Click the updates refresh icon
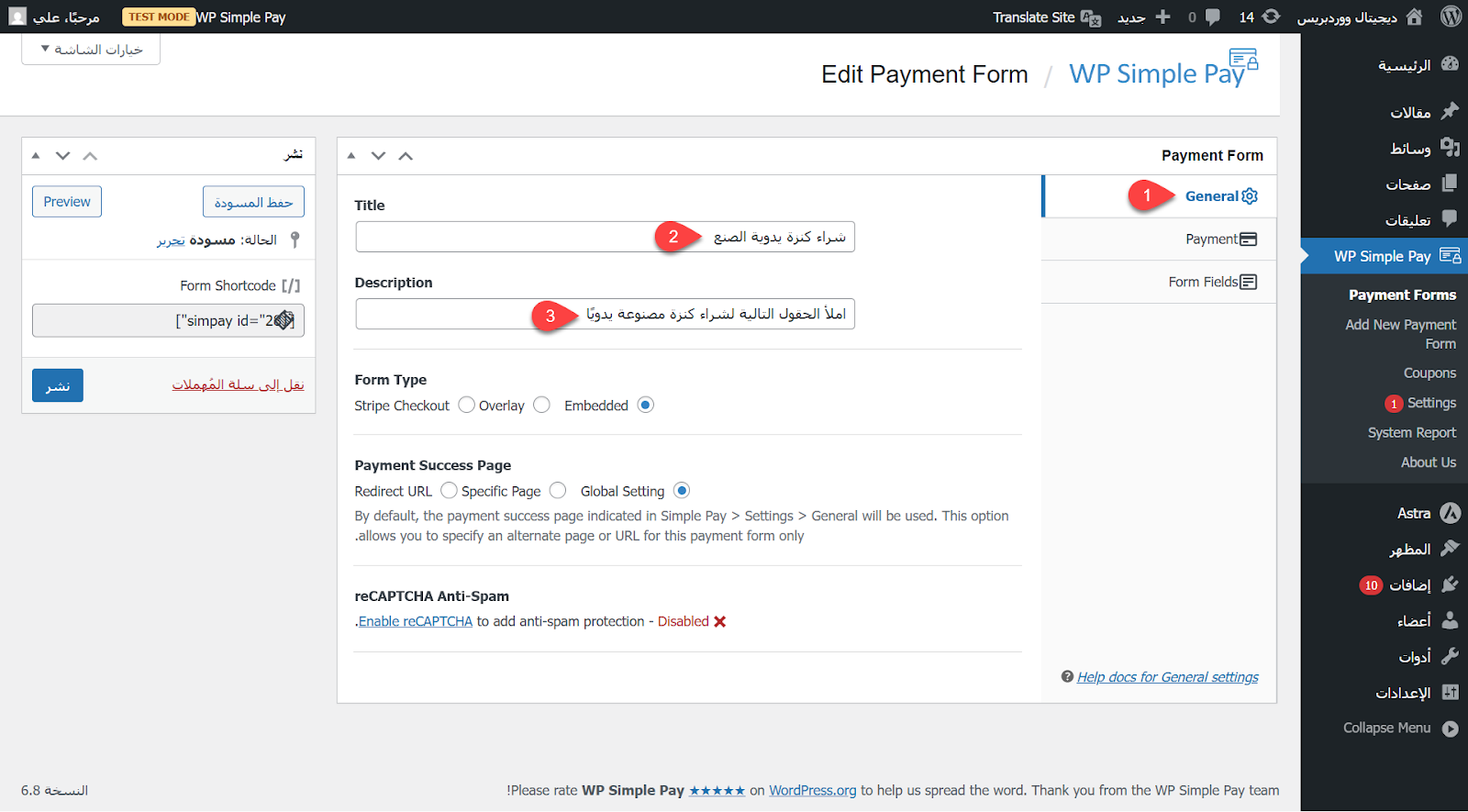Viewport: 1468px width, 812px height. (x=1271, y=17)
